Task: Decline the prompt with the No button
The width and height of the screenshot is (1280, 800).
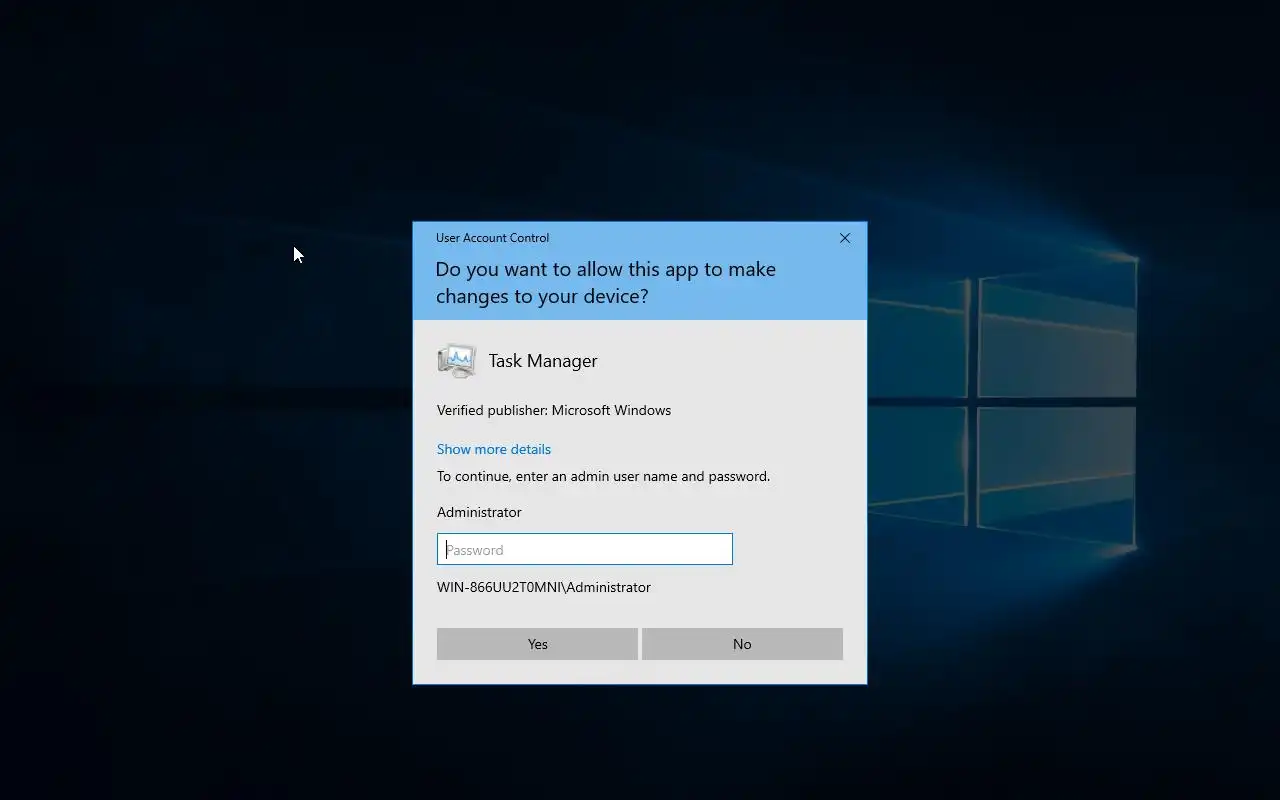Action: [742, 644]
